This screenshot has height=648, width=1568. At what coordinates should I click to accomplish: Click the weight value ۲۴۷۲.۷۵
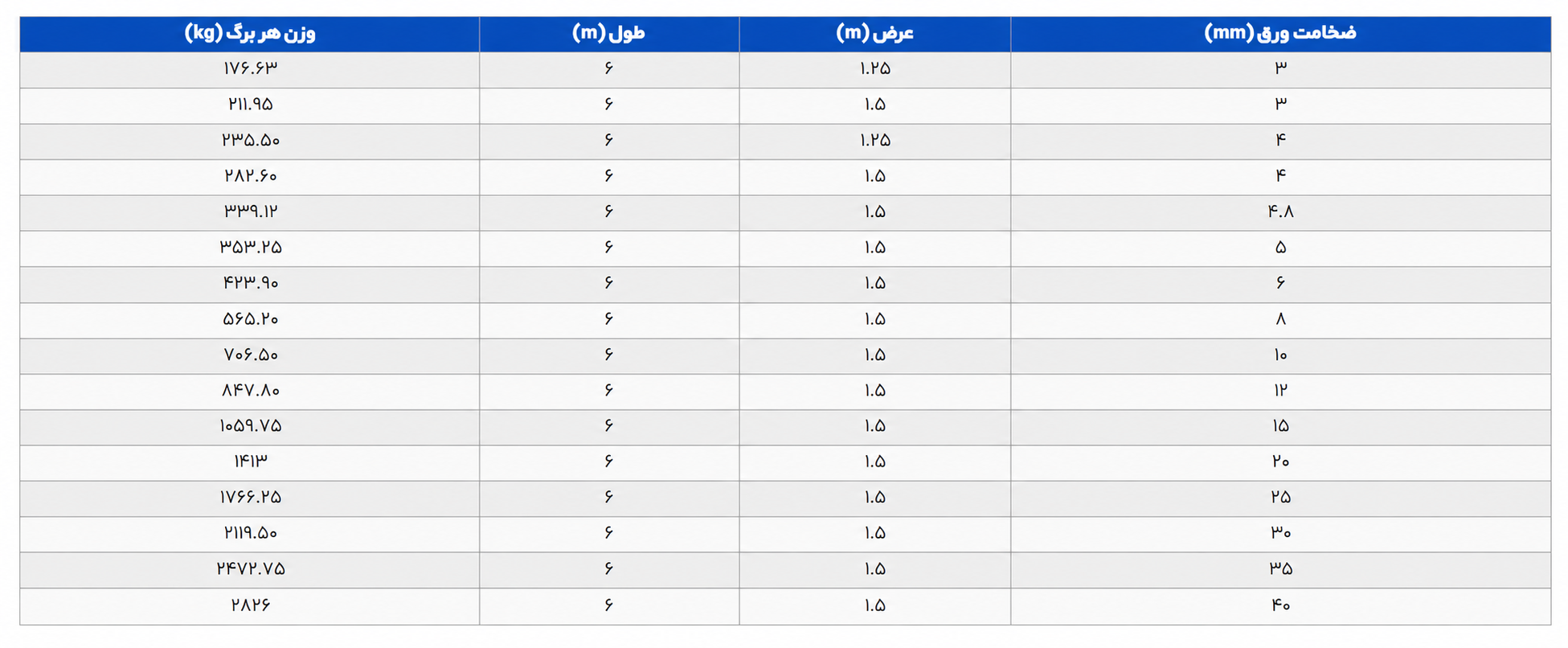(251, 569)
